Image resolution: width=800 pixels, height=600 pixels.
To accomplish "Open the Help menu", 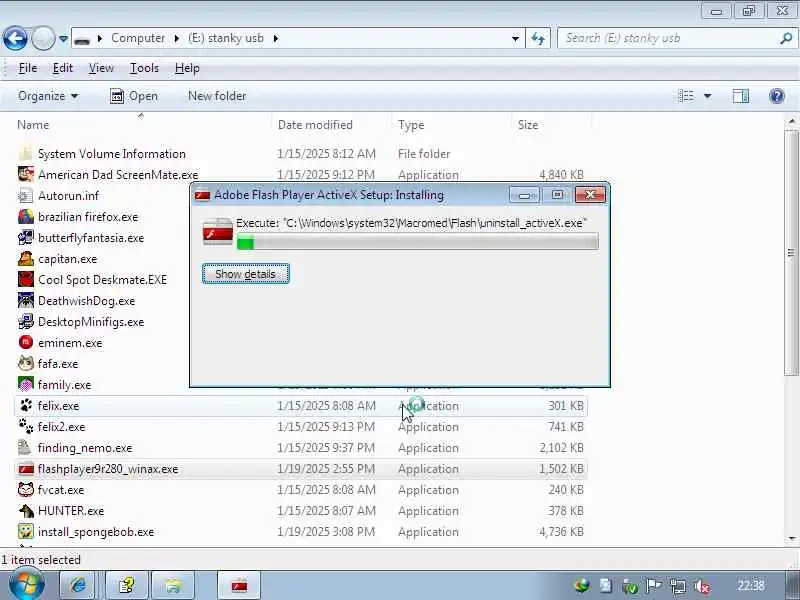I will click(187, 68).
